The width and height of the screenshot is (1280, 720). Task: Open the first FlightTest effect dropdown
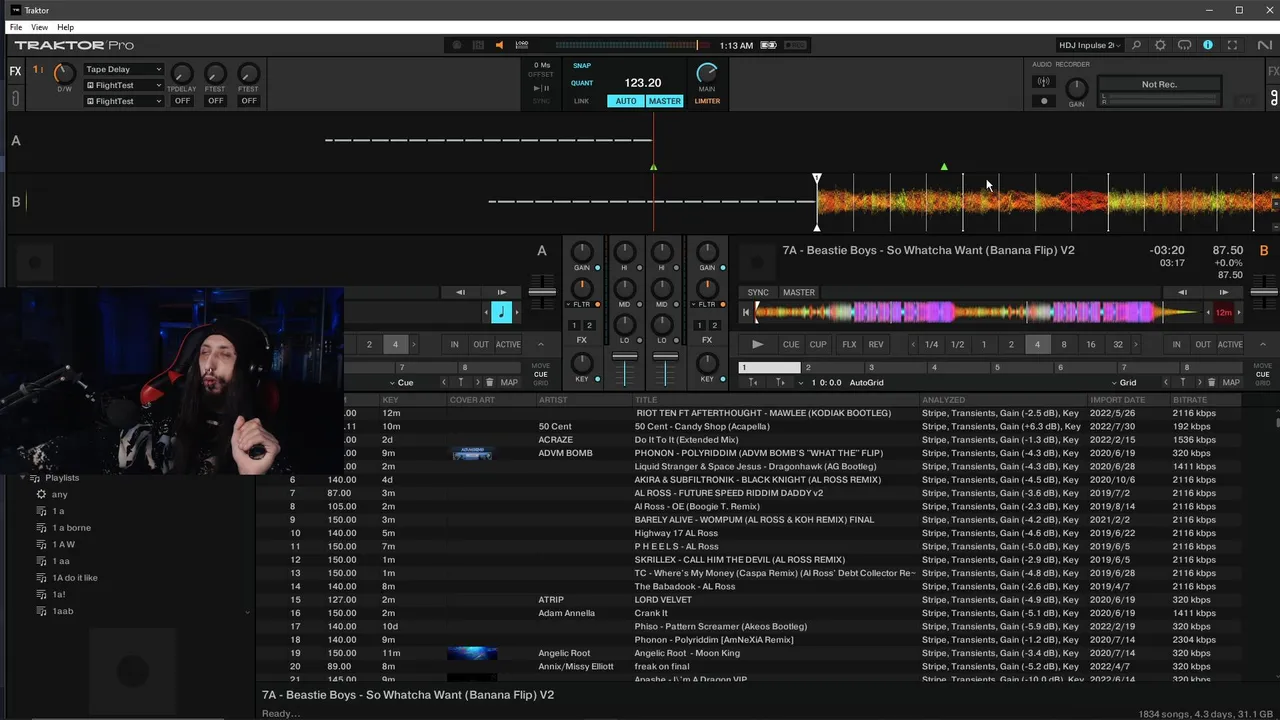point(123,85)
